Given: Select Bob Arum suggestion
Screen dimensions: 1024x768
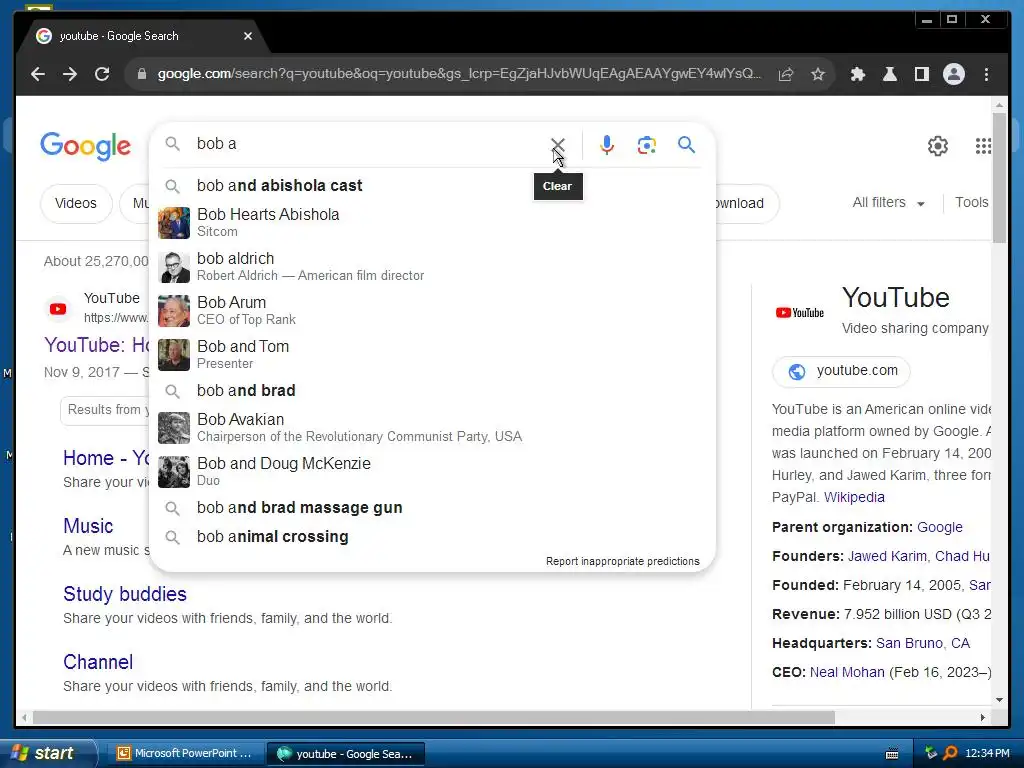Looking at the screenshot, I should click(432, 310).
